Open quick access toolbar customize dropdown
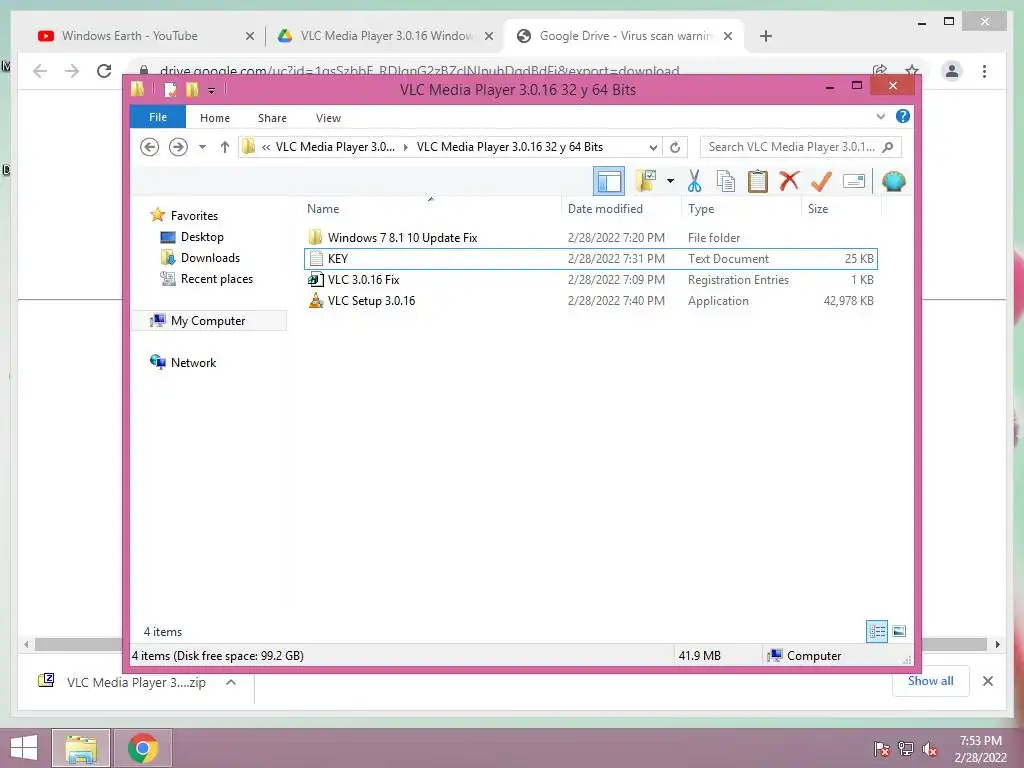The height and width of the screenshot is (768, 1024). [212, 90]
